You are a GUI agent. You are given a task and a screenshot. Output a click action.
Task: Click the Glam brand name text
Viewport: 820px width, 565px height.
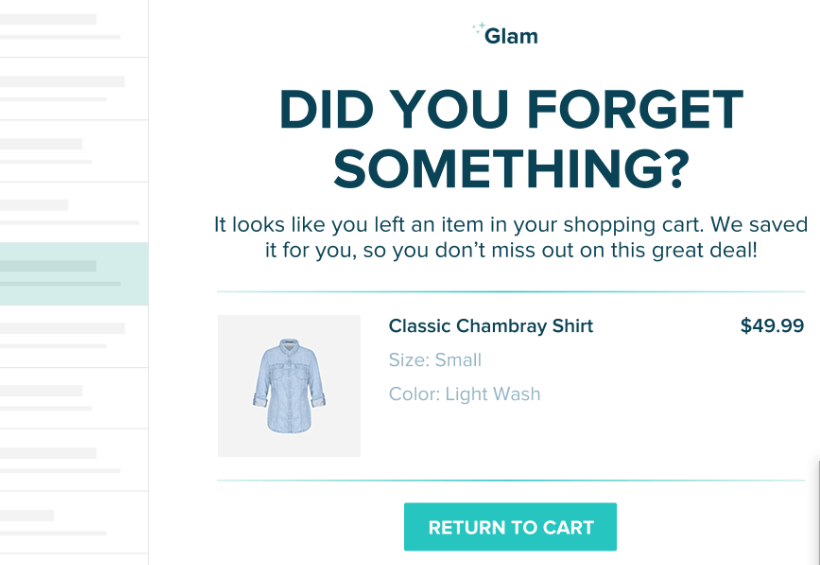tap(511, 36)
